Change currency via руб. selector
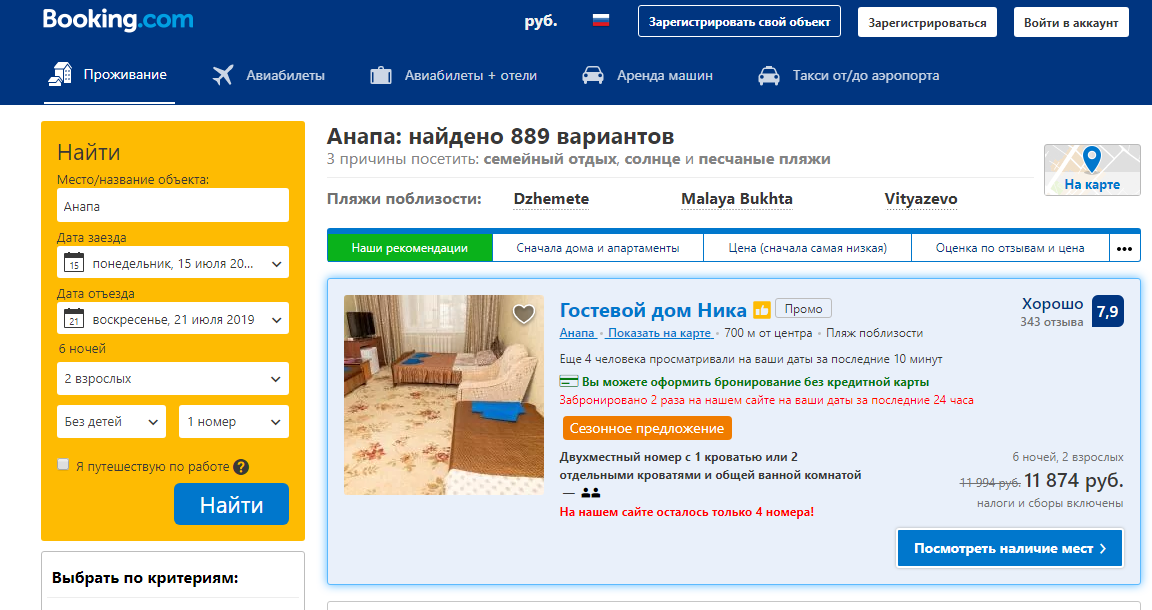 click(541, 21)
